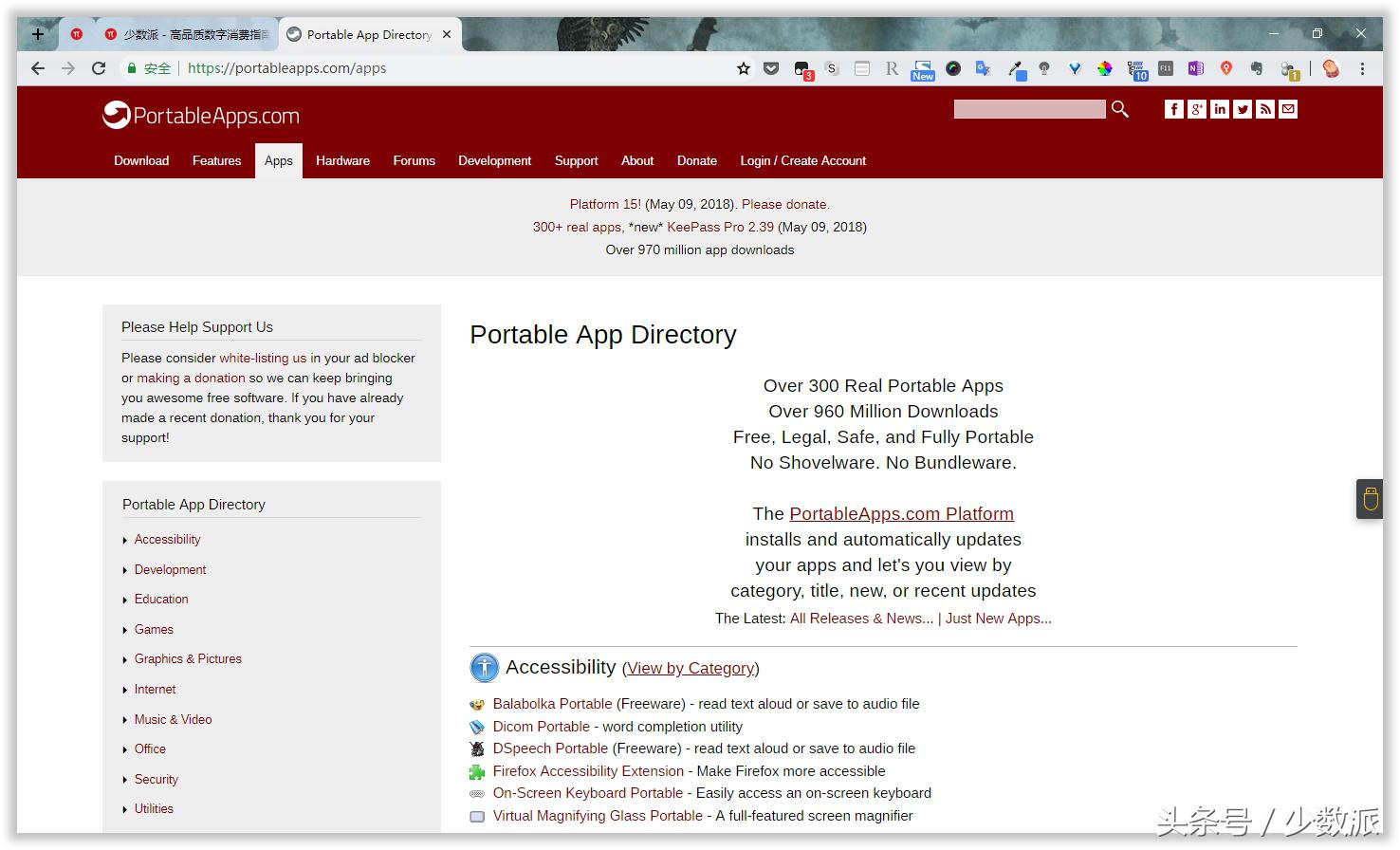Click the RSS feed icon
1400x850 pixels.
(x=1265, y=109)
